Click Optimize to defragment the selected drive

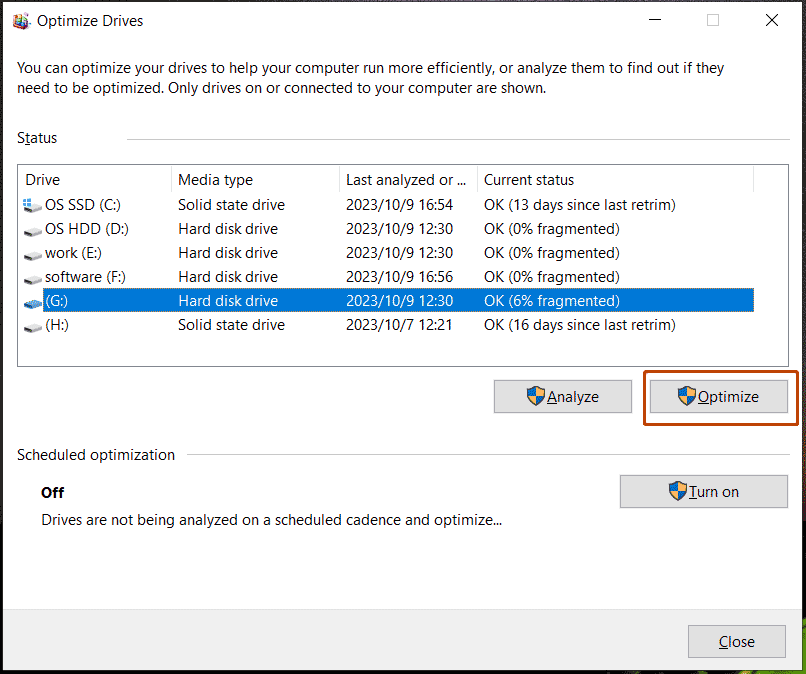point(719,396)
